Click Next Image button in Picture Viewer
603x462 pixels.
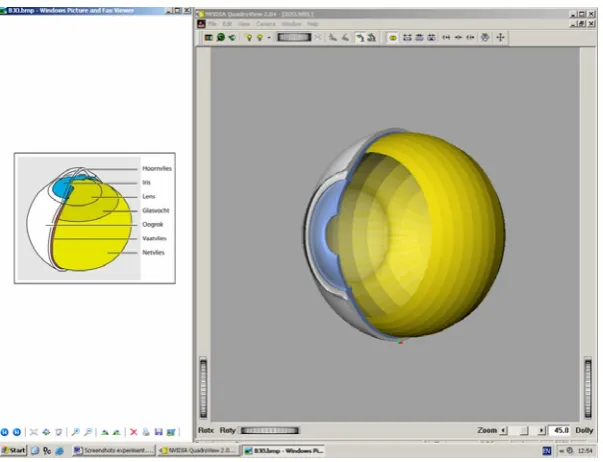tap(17, 432)
